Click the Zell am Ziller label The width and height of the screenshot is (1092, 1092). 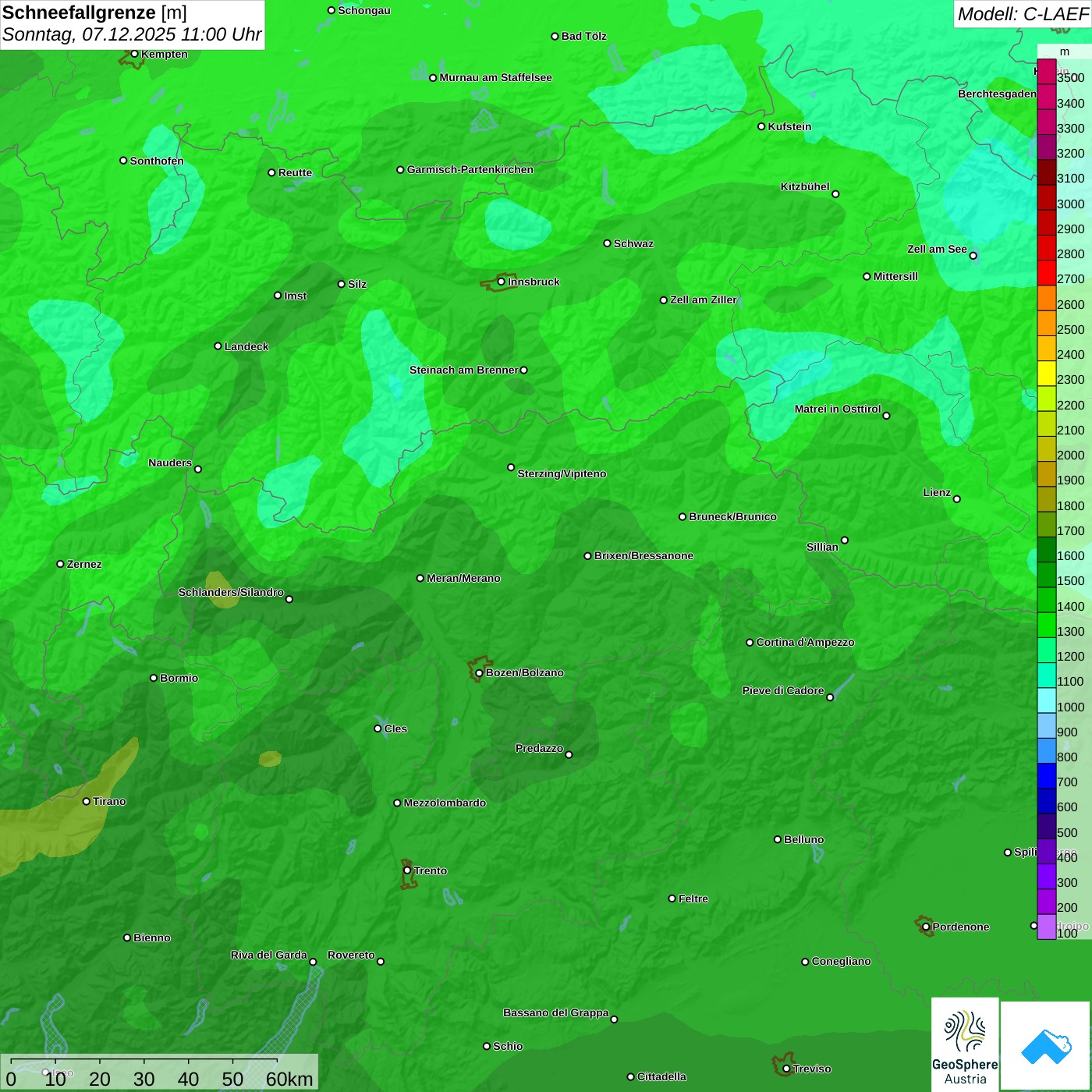[704, 300]
